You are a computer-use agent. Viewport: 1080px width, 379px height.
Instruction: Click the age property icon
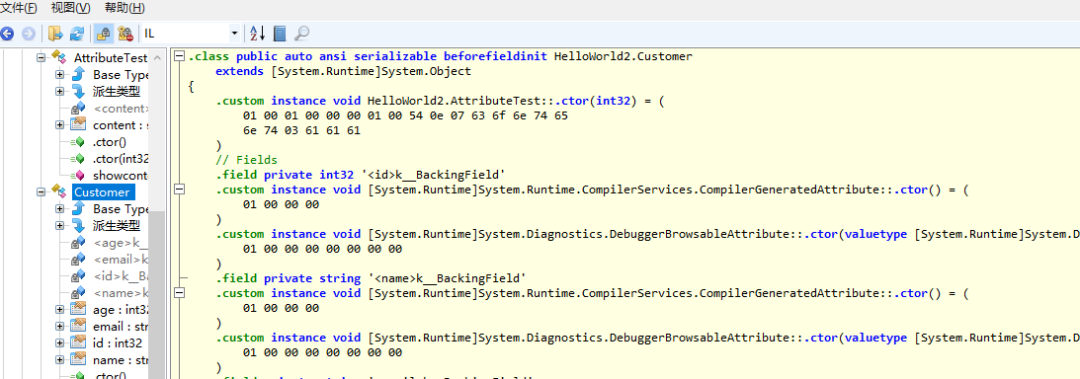(x=79, y=309)
